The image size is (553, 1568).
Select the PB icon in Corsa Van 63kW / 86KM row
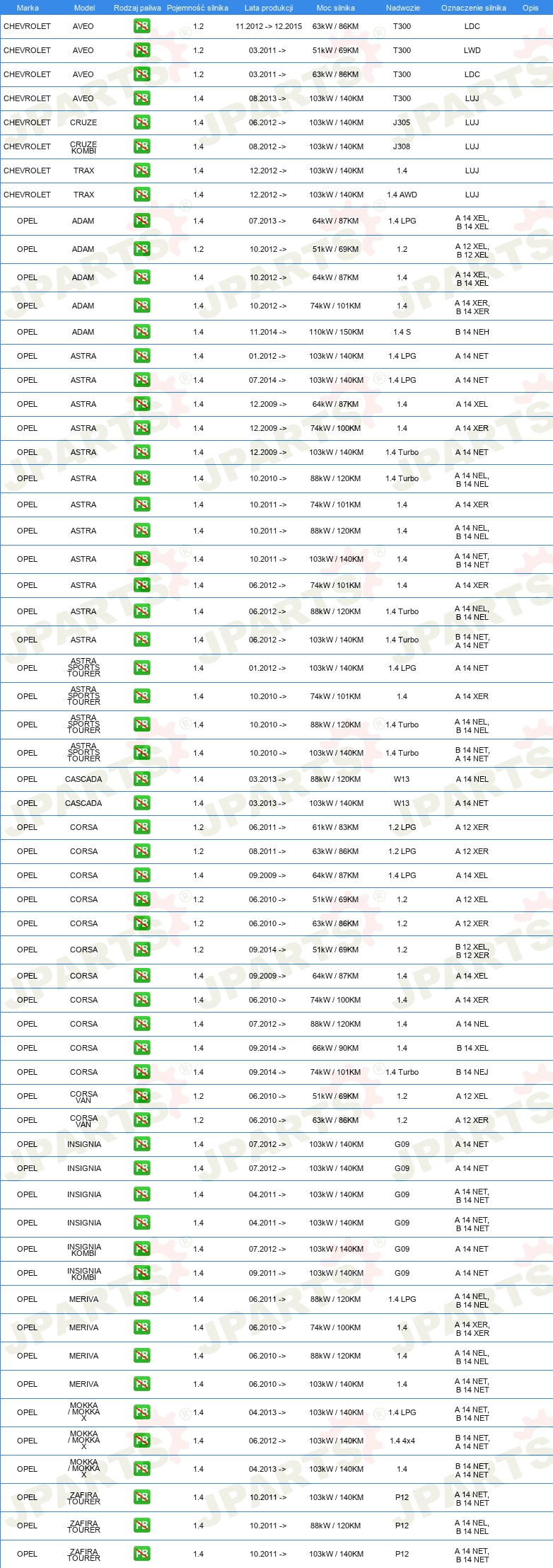tap(141, 1120)
